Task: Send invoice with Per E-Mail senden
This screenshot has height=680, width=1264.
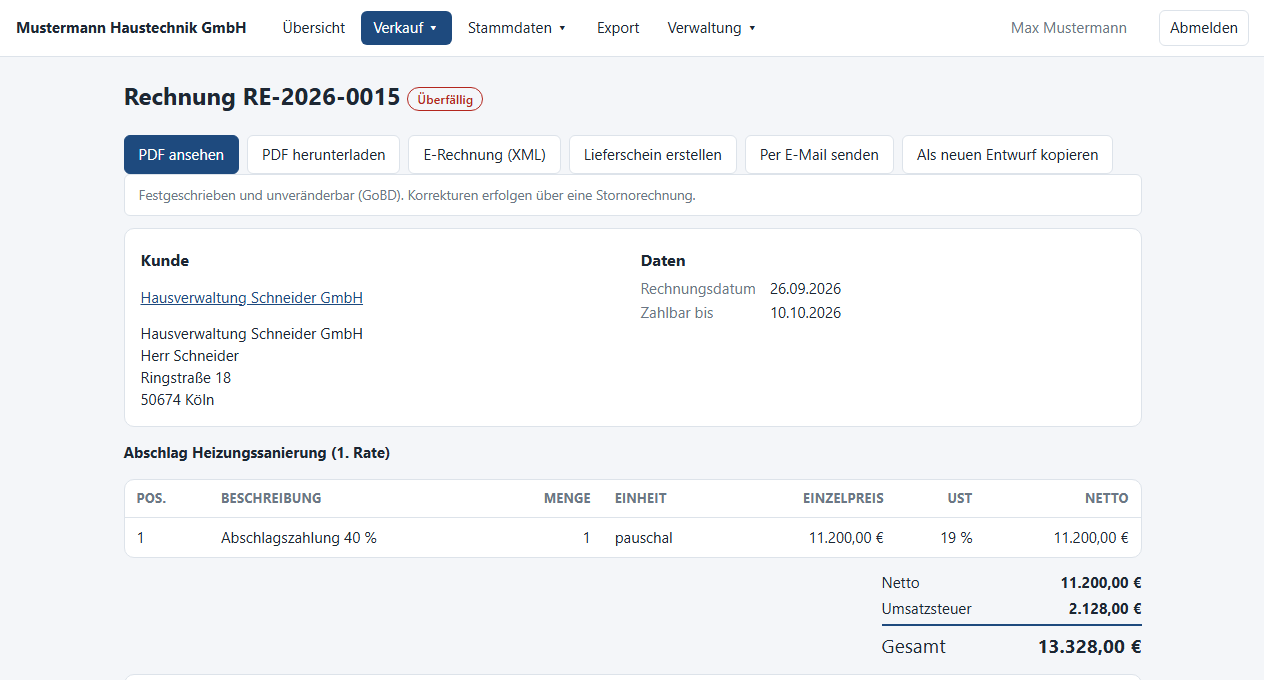Action: [x=819, y=155]
